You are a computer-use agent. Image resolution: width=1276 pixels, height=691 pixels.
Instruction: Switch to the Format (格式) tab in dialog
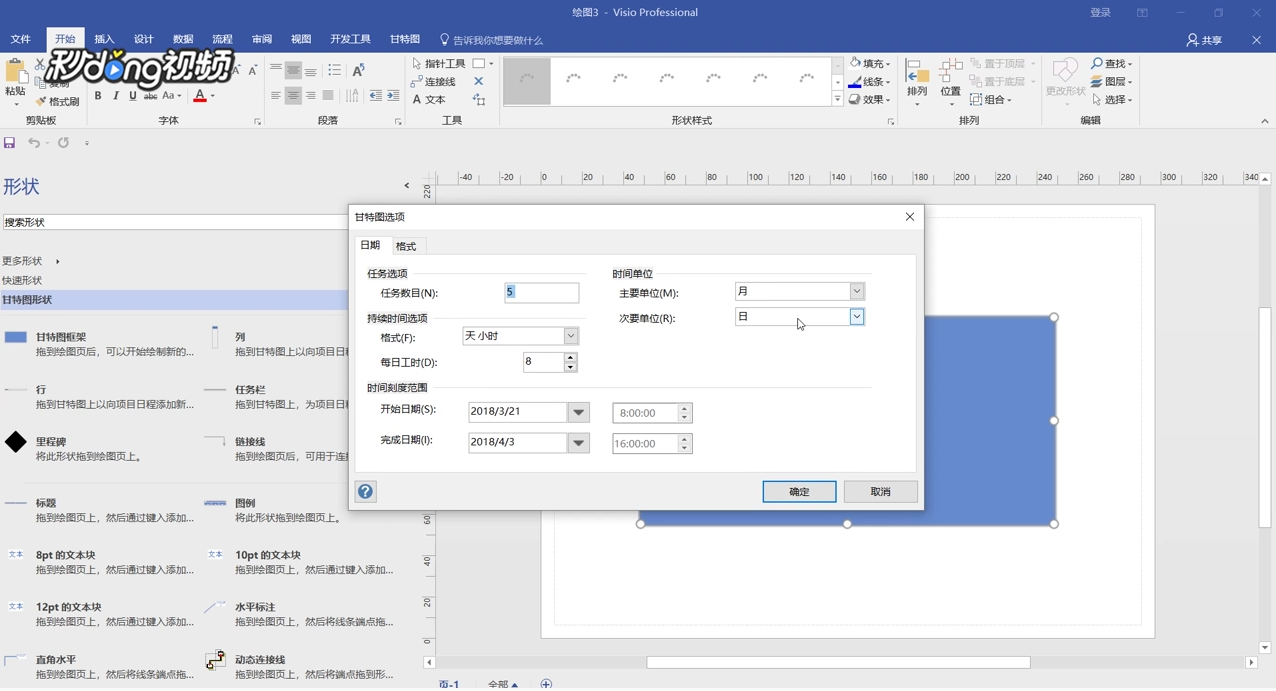pos(406,246)
